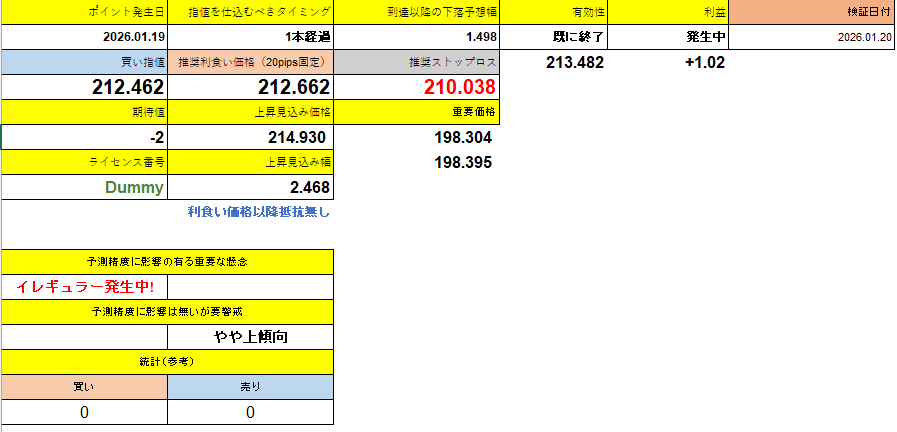Select the 上昇見込み幅 header cell
Viewport: 897px width, 432px height.
[251, 162]
